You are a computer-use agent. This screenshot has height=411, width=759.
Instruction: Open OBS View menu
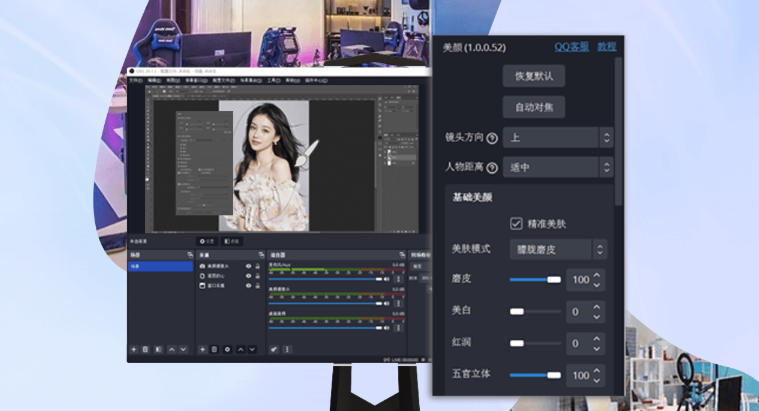(173, 80)
